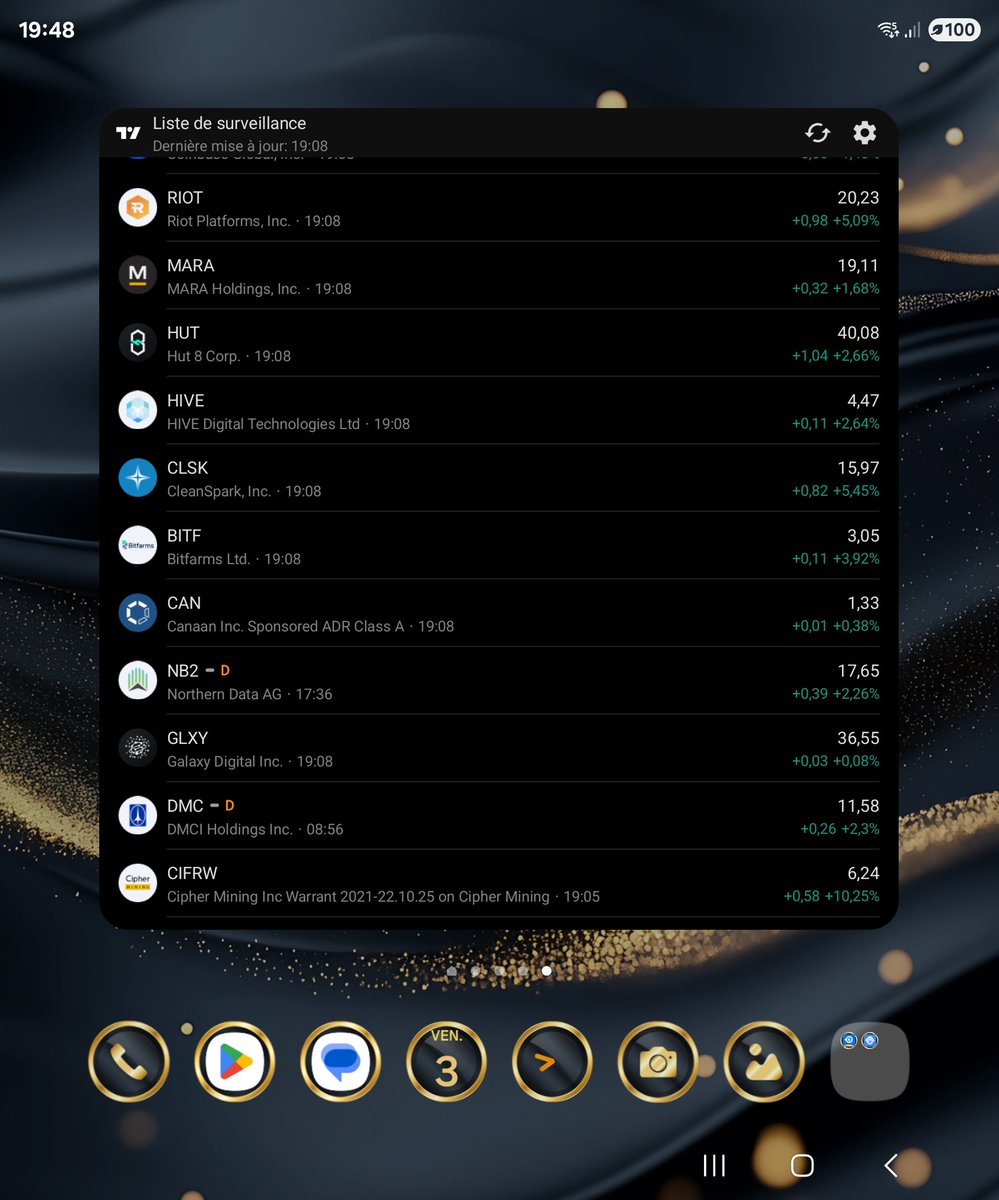The height and width of the screenshot is (1200, 999).
Task: Open widget settings gear
Action: [x=864, y=133]
